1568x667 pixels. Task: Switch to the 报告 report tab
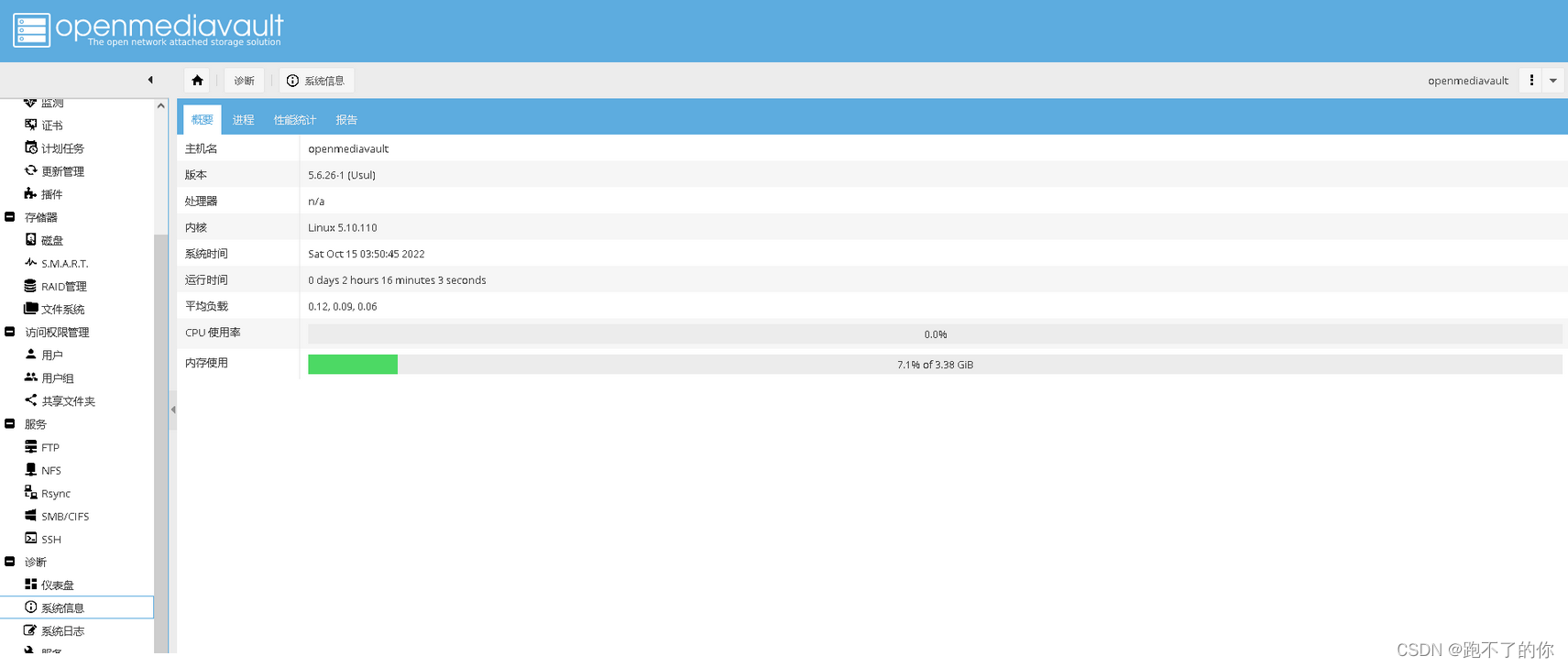346,120
